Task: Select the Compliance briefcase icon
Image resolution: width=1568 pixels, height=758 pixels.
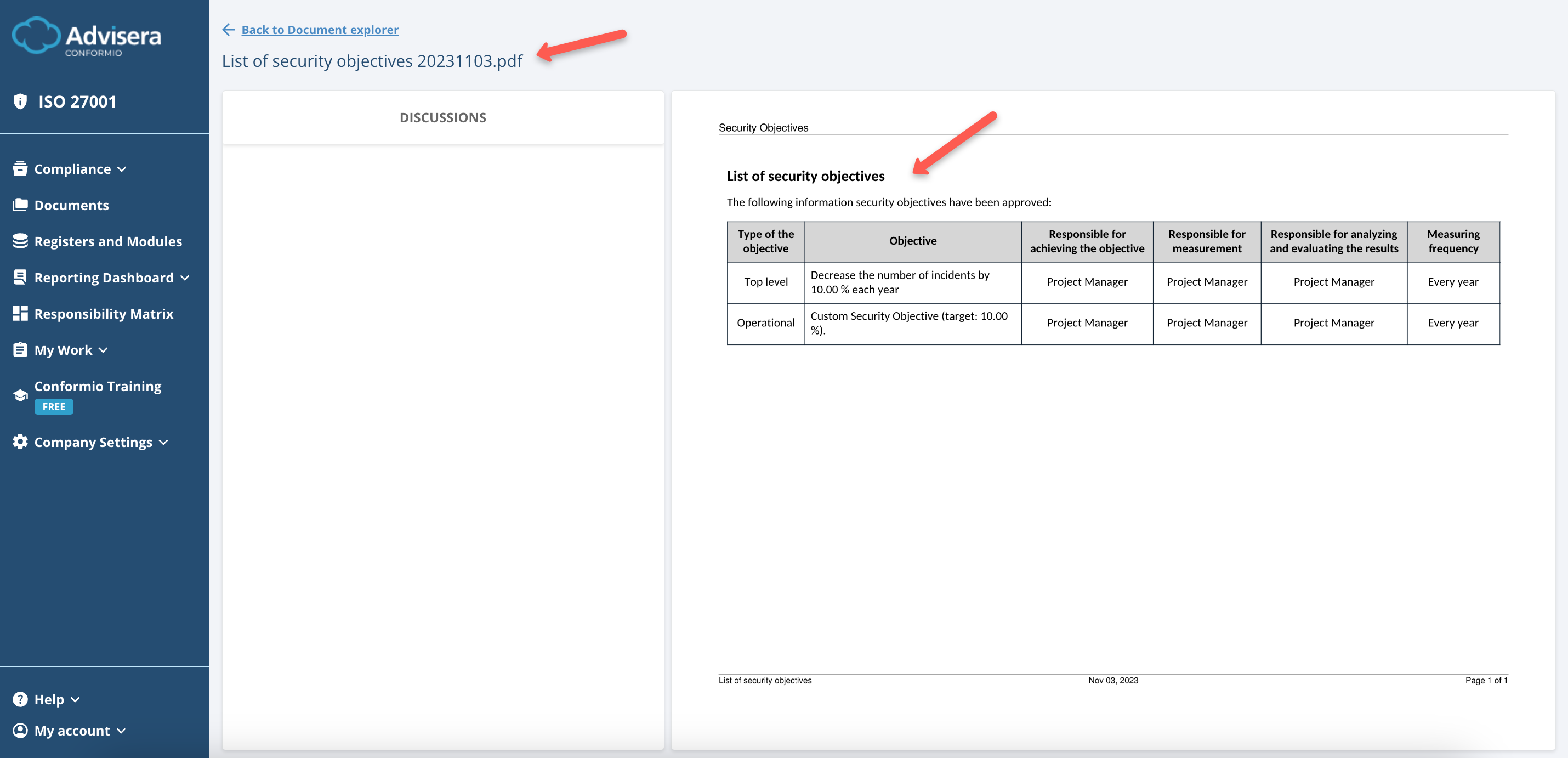Action: pos(20,168)
